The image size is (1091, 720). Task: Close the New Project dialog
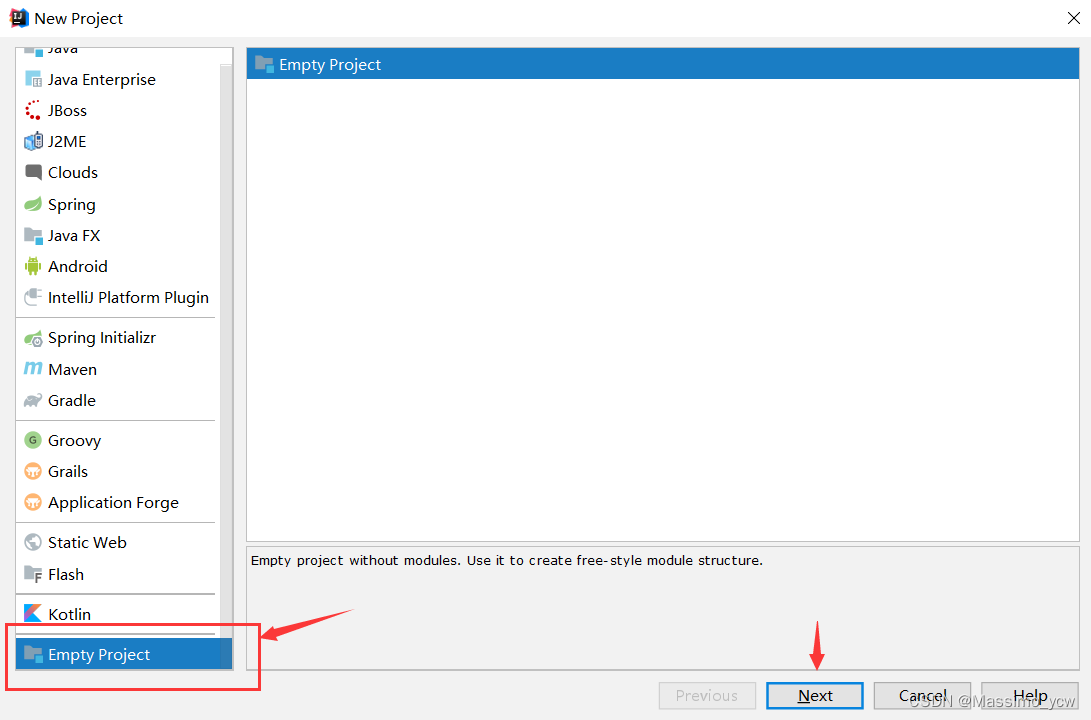tap(1074, 18)
